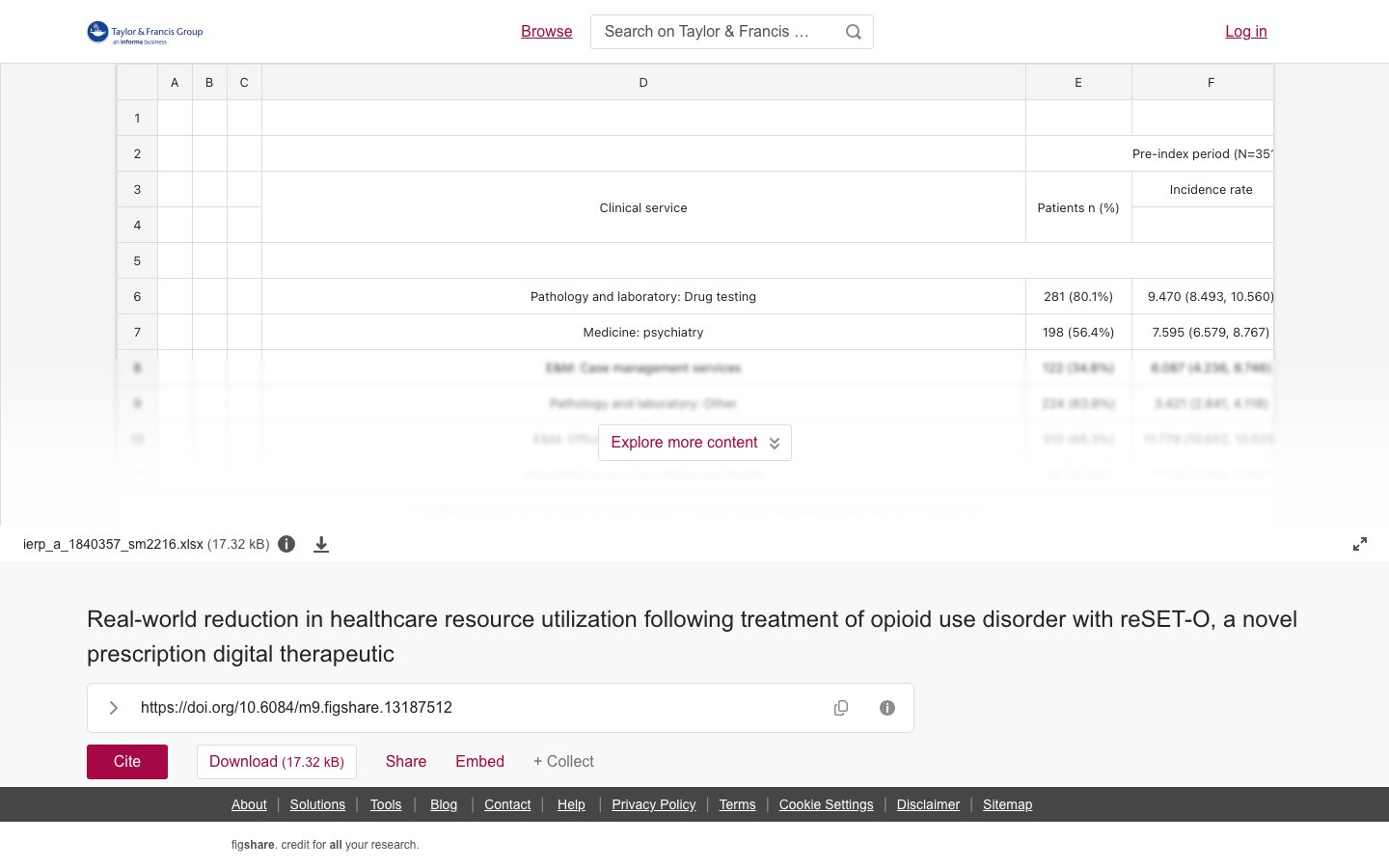Image resolution: width=1389 pixels, height=868 pixels.
Task: Open file info icon beside xlsx filename
Action: (286, 544)
